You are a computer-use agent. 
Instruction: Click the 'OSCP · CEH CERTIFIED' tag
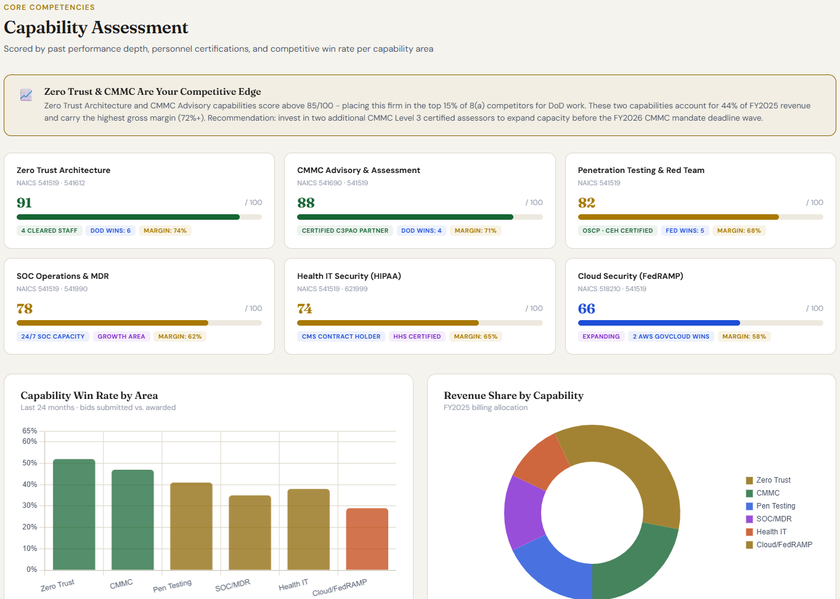(618, 230)
